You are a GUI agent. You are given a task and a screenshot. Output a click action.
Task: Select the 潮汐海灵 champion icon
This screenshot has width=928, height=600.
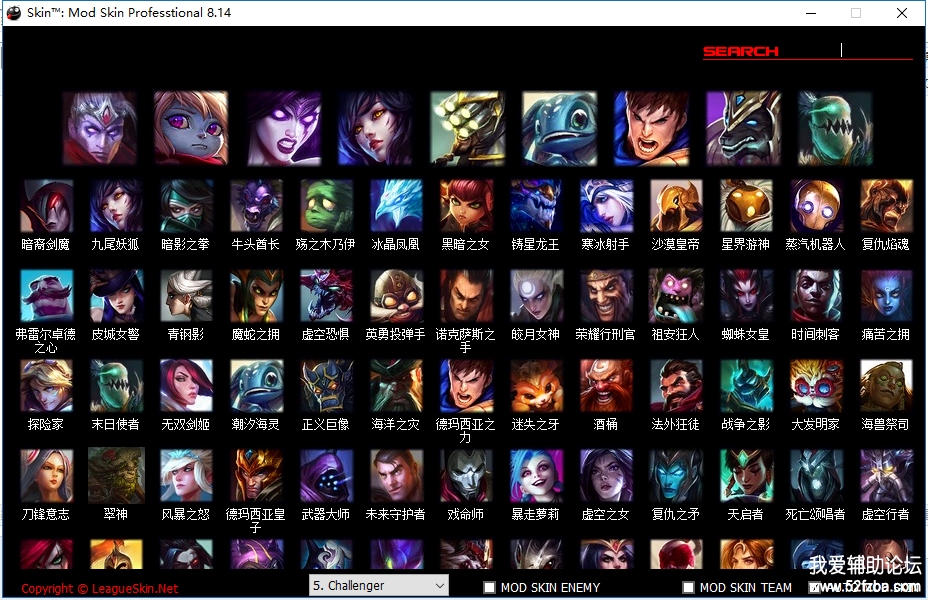coord(256,386)
